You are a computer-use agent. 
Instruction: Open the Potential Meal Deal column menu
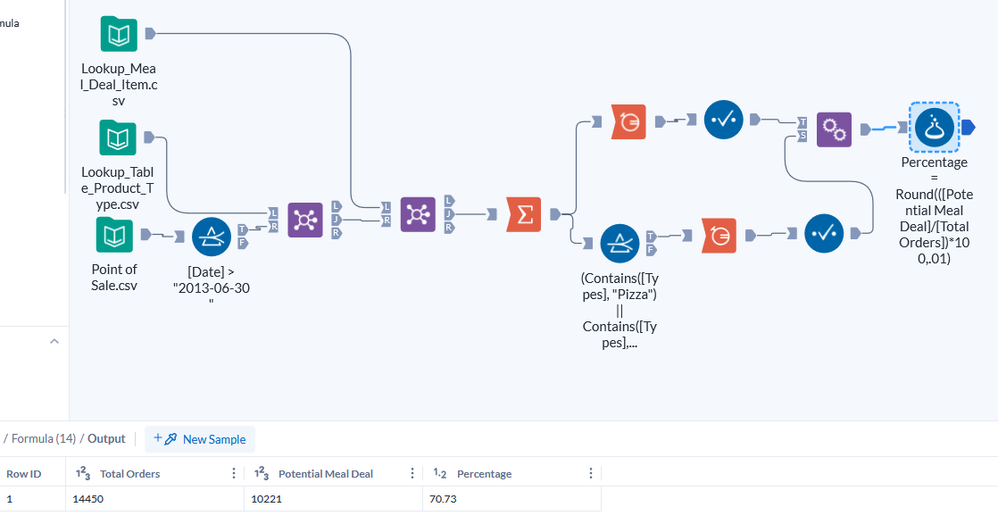point(411,474)
